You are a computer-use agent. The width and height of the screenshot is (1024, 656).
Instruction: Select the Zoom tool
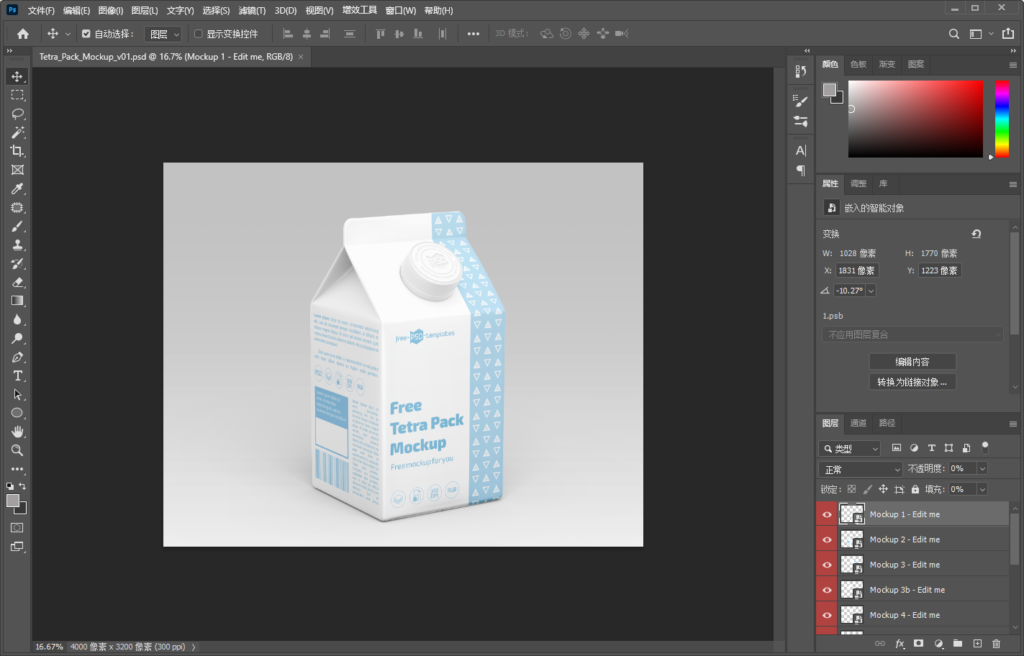coord(17,450)
